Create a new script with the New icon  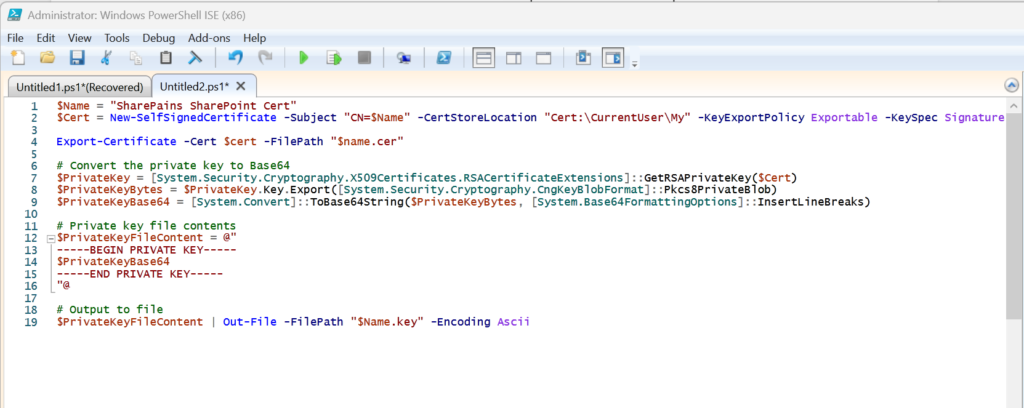coord(18,58)
